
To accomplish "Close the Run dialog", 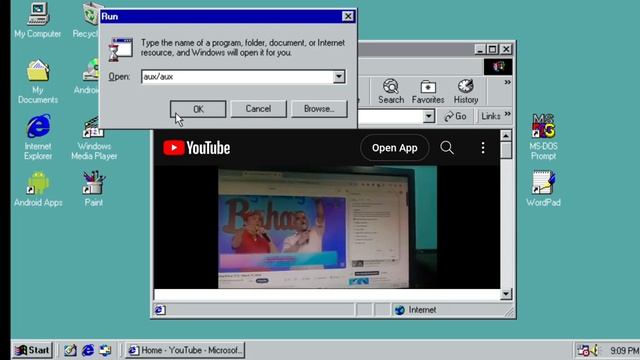I will [348, 16].
